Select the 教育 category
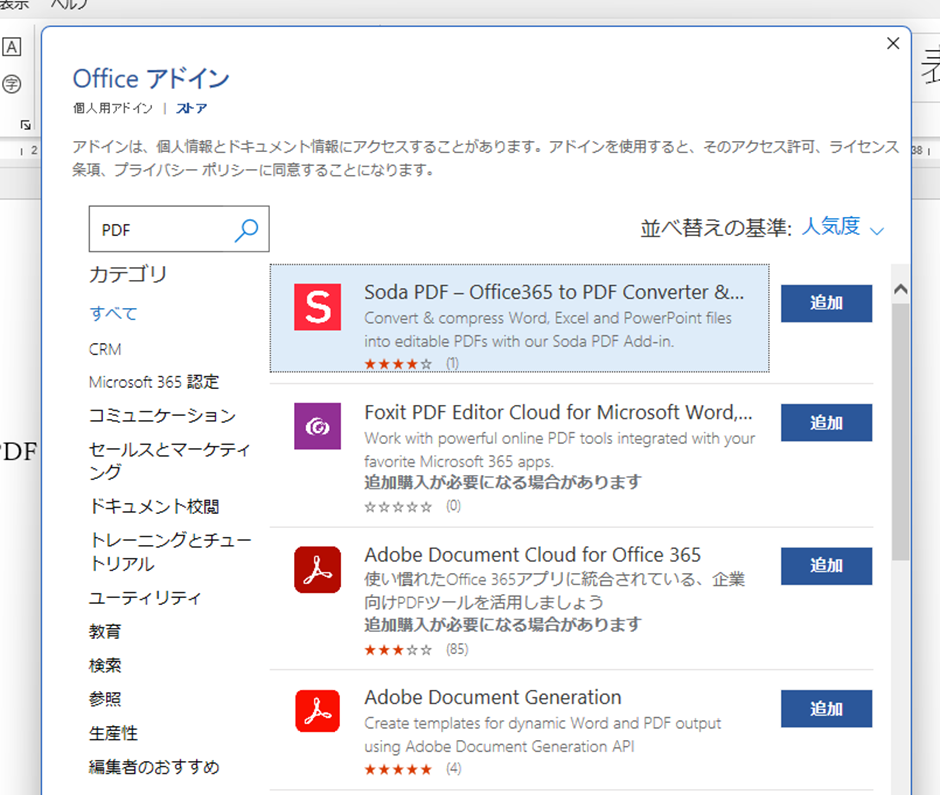Image resolution: width=940 pixels, height=795 pixels. coord(105,631)
